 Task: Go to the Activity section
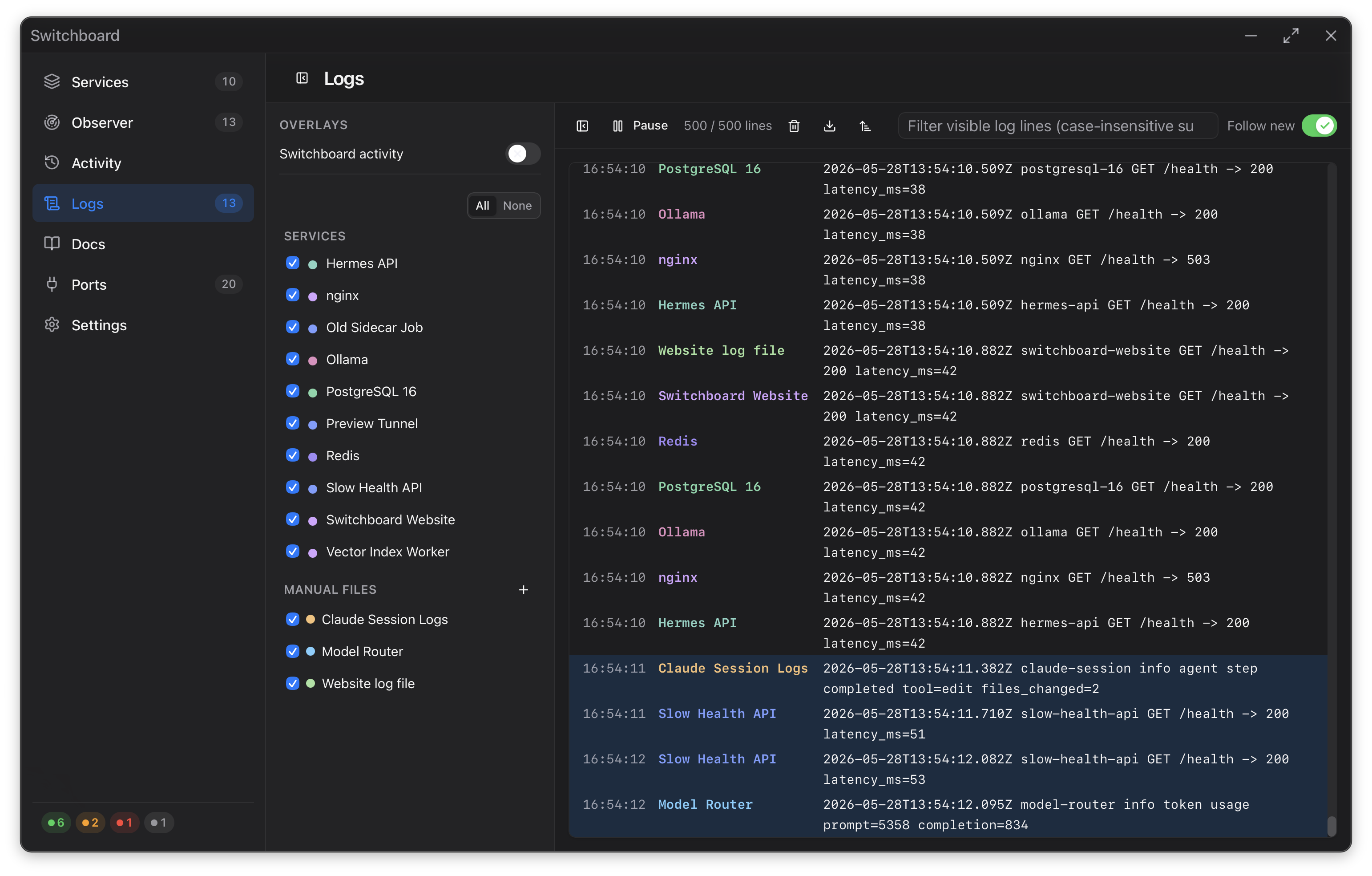coord(143,162)
